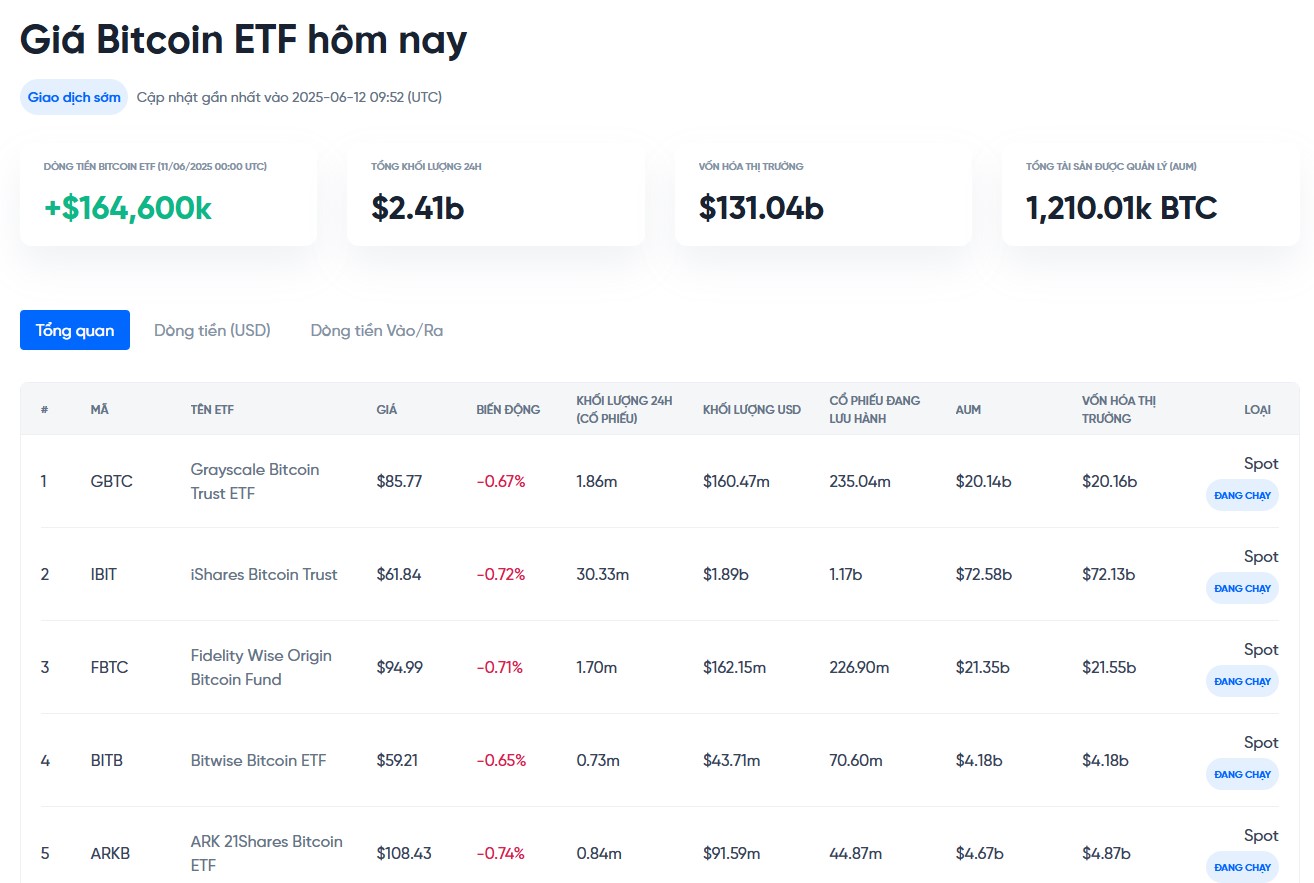Click the $2.41b total volume value

pos(417,208)
